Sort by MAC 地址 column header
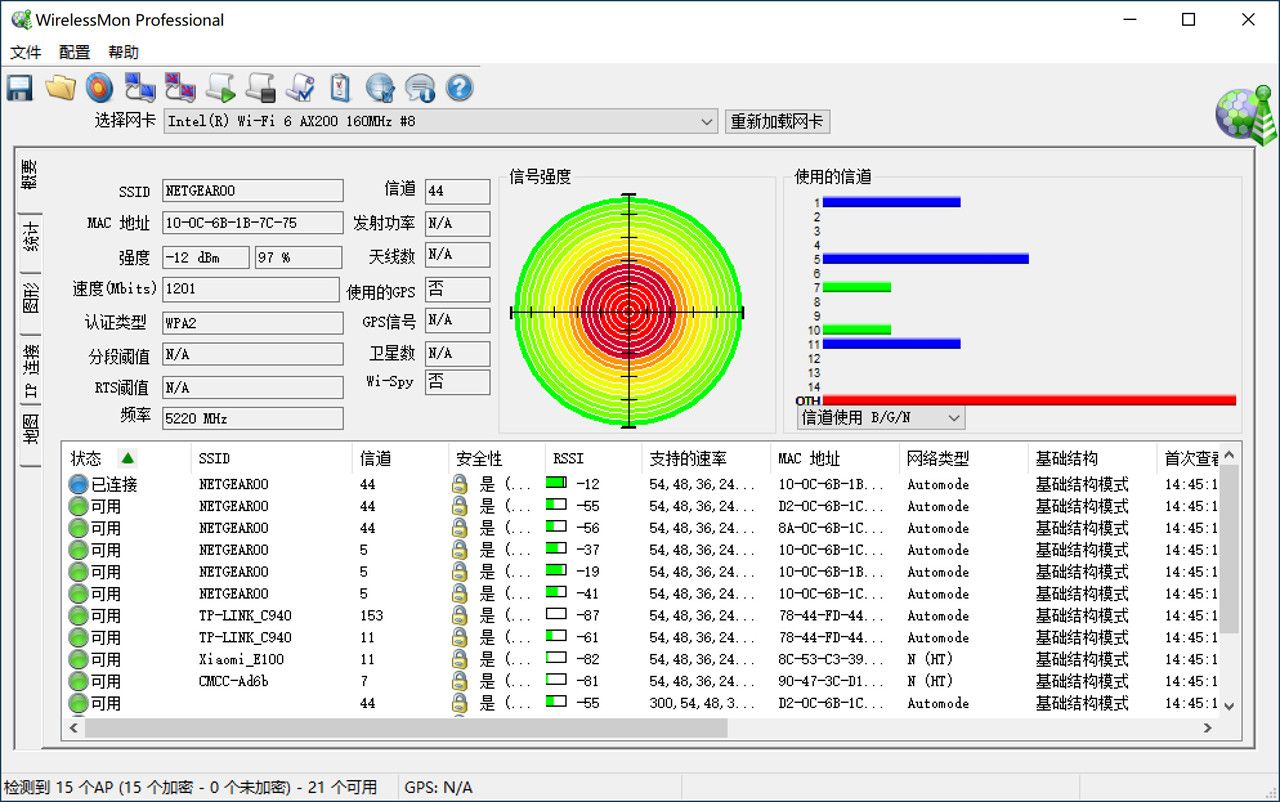This screenshot has width=1280, height=802. pos(834,458)
